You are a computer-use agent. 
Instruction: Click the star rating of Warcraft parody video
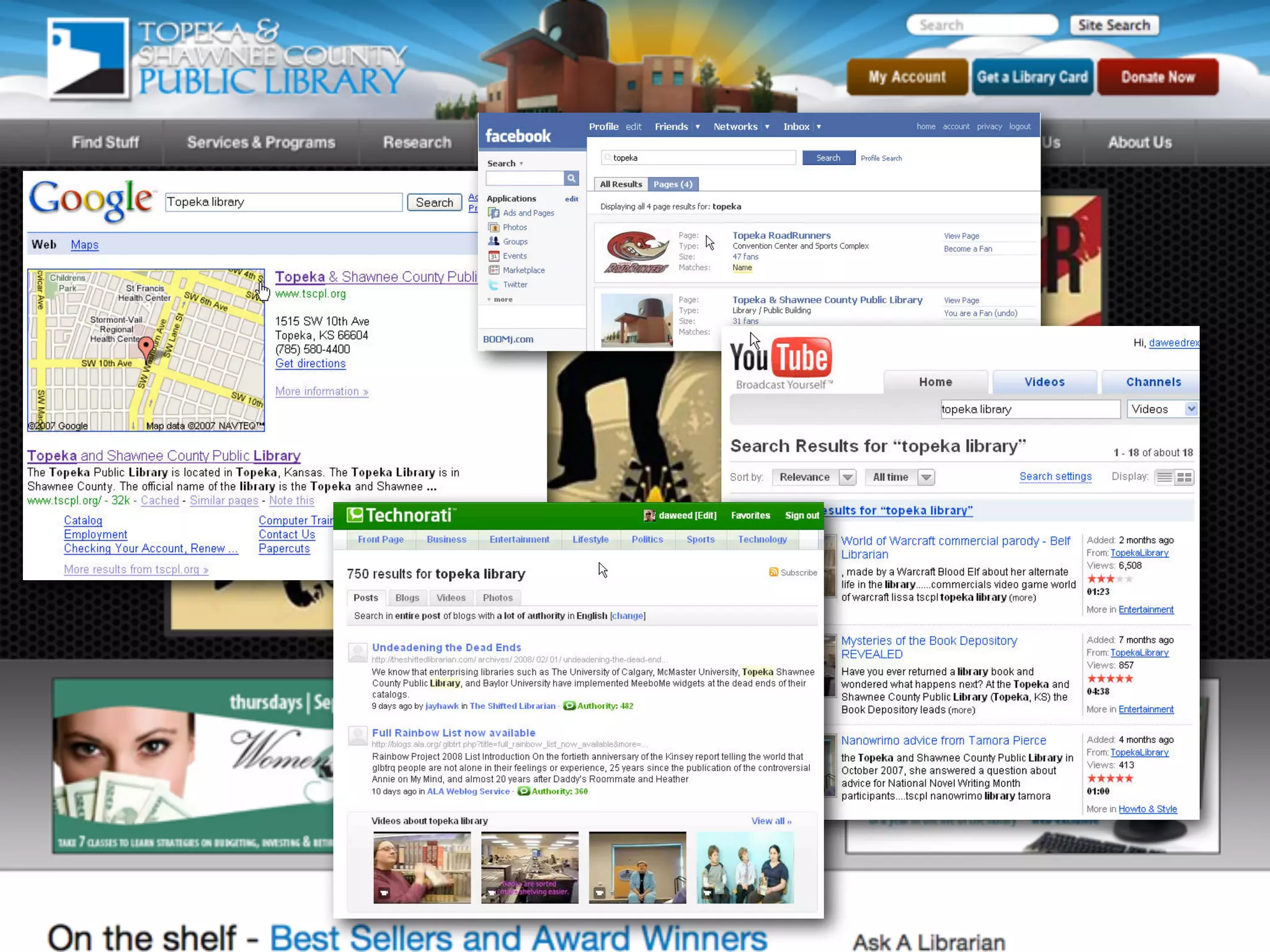(x=1109, y=579)
